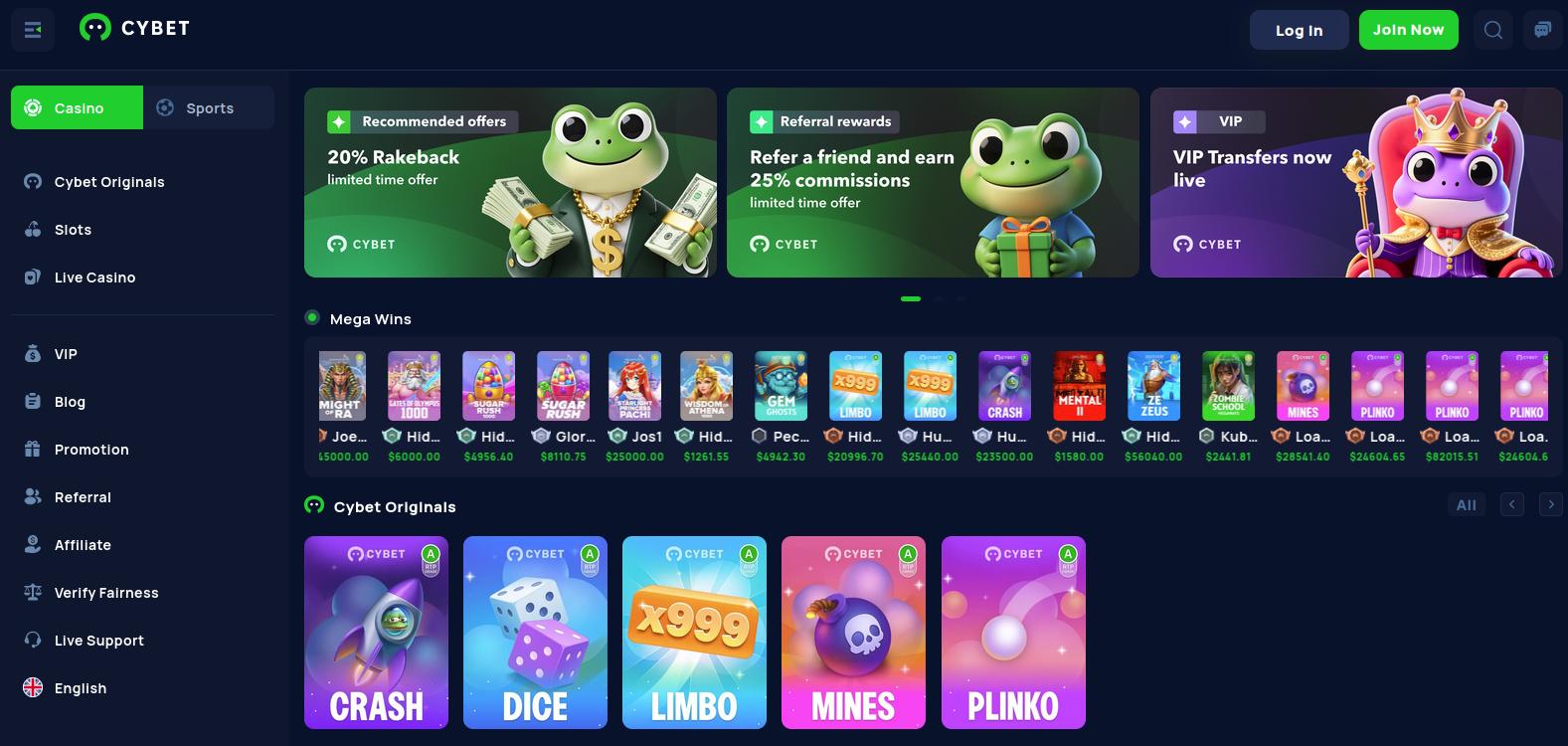Open the 20% Rakeback offer banner
Image resolution: width=1568 pixels, height=746 pixels.
(510, 182)
